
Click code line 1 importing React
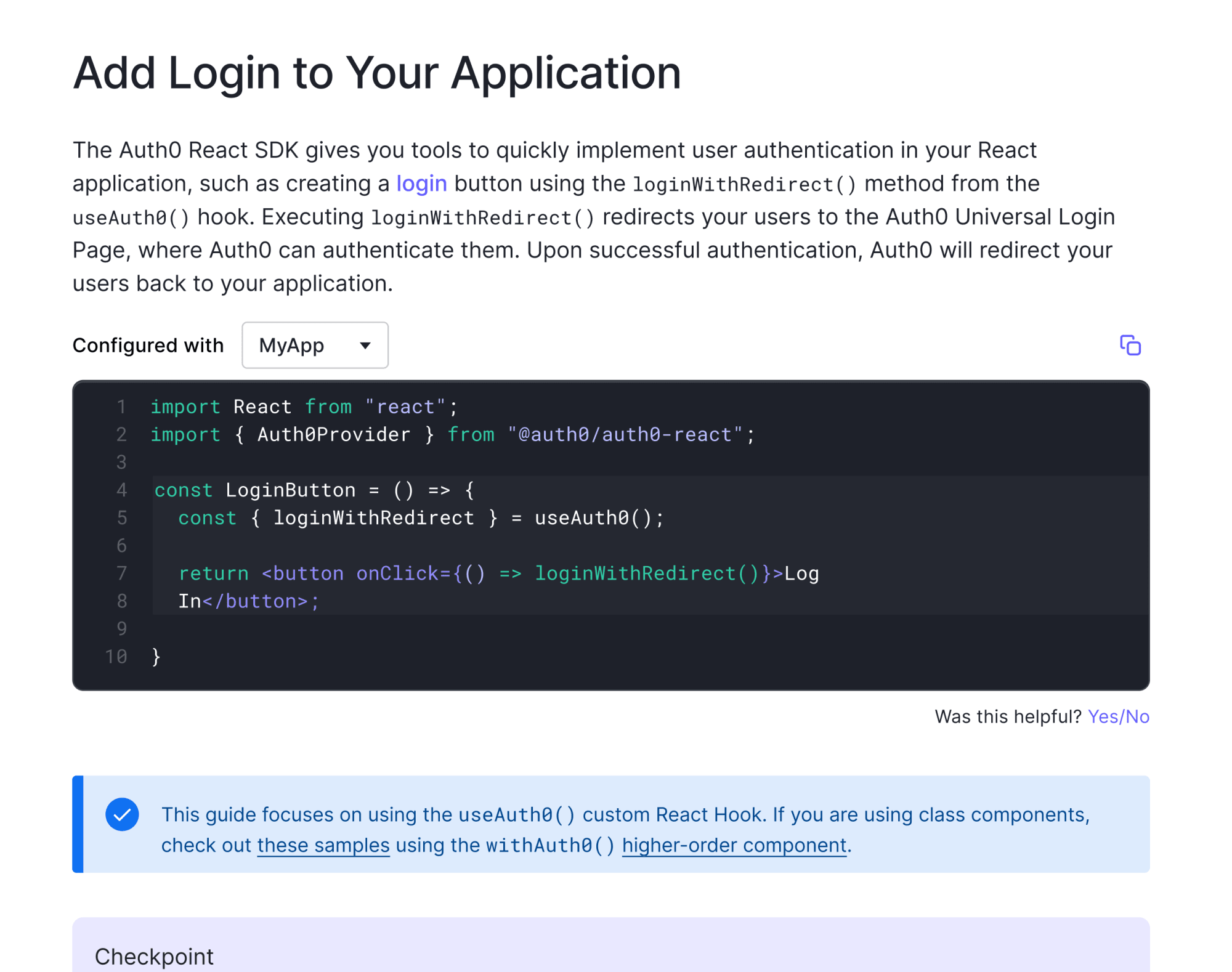[x=304, y=407]
